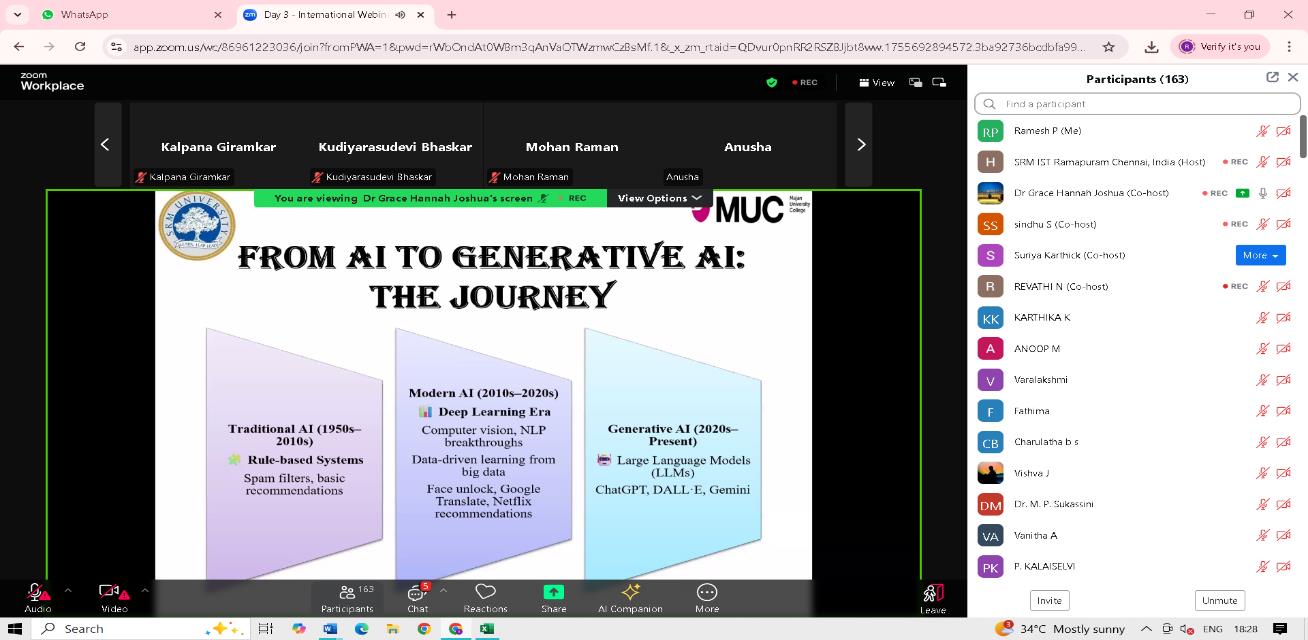Click video-off icon for Fathima
This screenshot has height=640, width=1308.
pos(1284,410)
